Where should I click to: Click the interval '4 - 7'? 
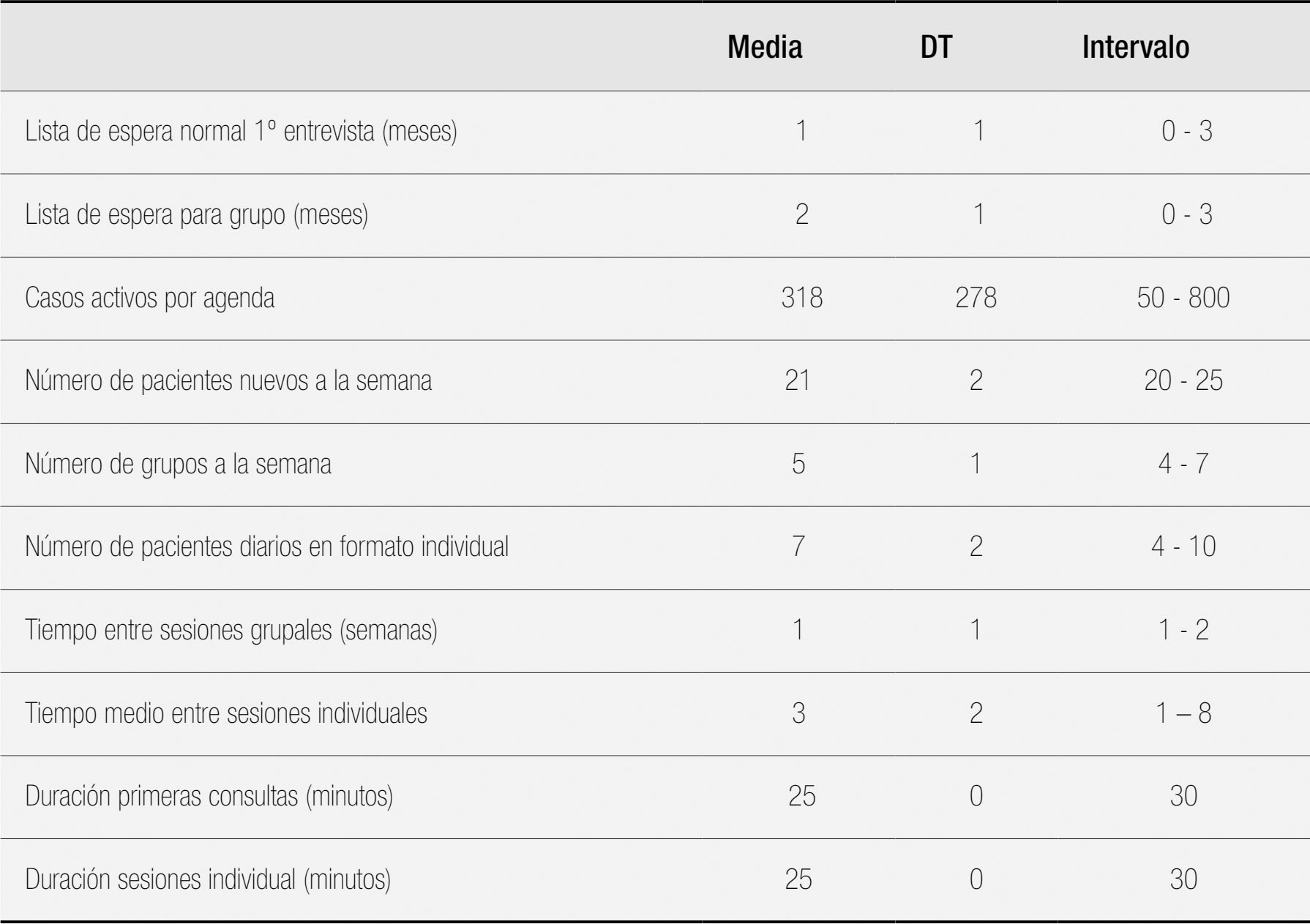(1183, 464)
